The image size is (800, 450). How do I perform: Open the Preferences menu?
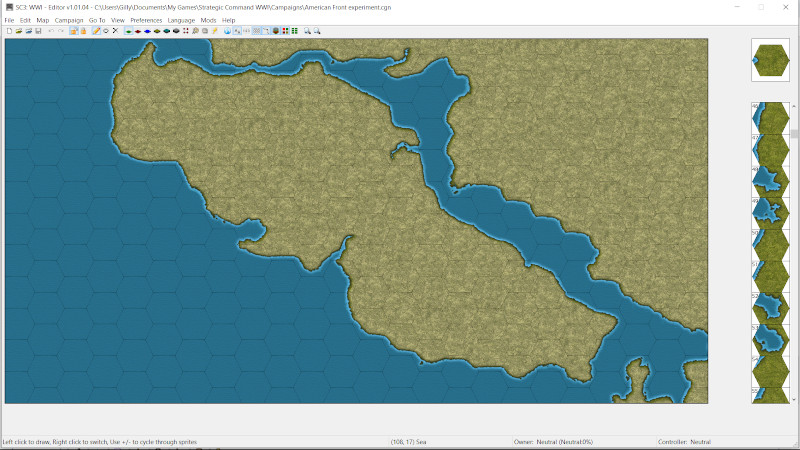146,20
